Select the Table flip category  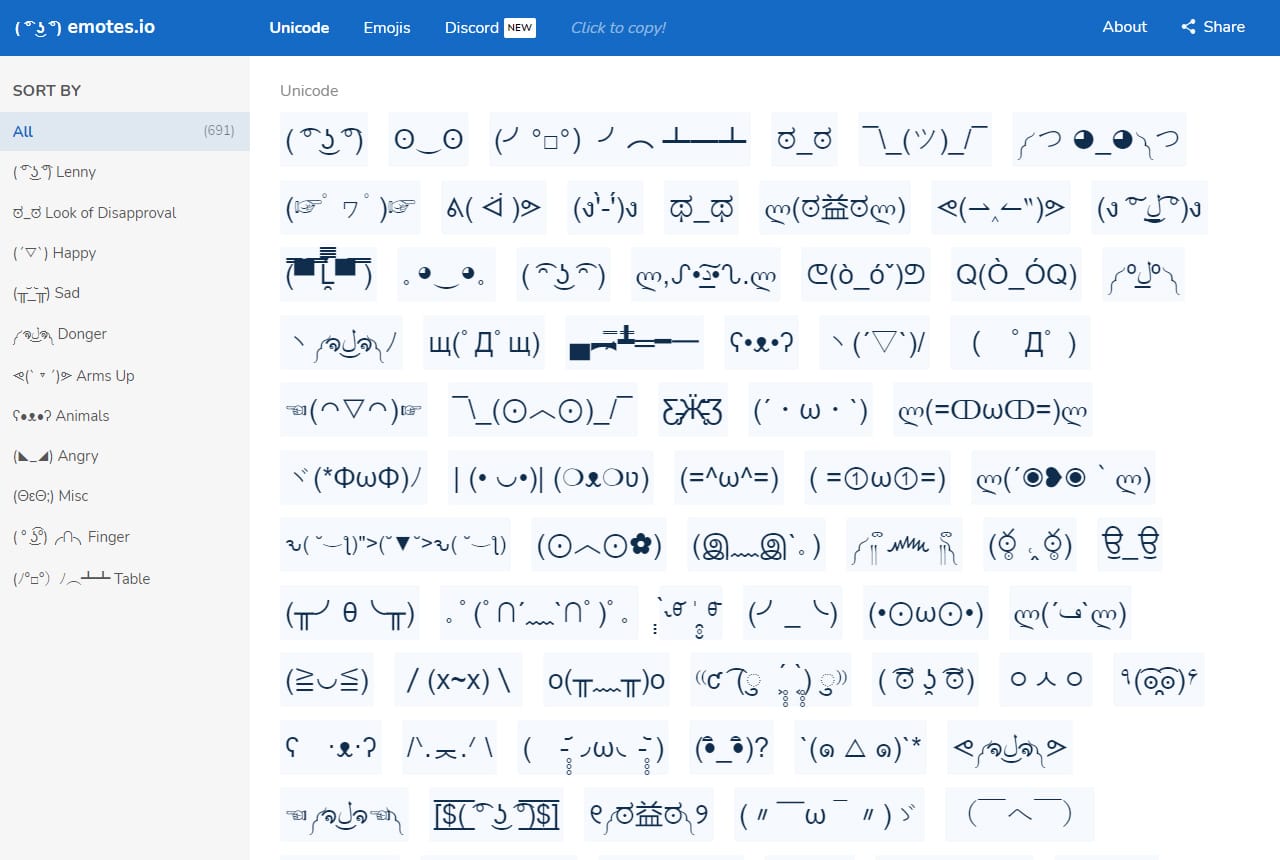pos(85,578)
